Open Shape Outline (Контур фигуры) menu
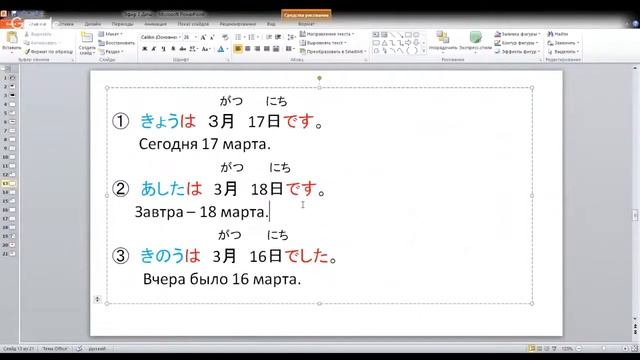The width and height of the screenshot is (640, 360). point(516,43)
